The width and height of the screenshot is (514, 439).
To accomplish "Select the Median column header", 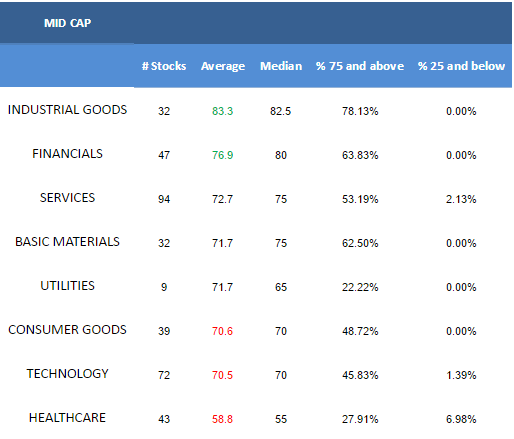I will tap(281, 66).
